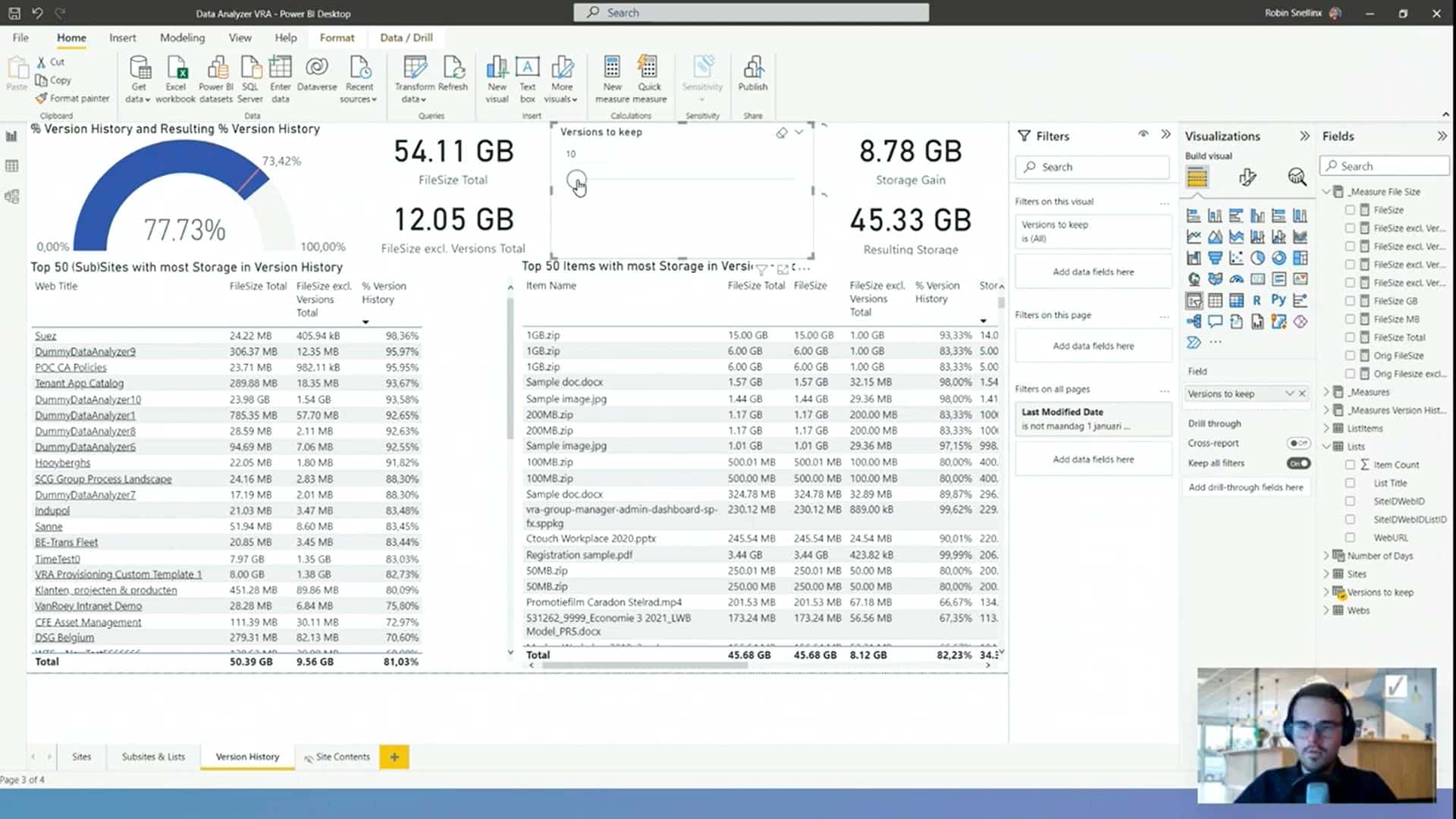The image size is (1456, 819).
Task: Open the SQL Server data source
Action: (x=250, y=79)
